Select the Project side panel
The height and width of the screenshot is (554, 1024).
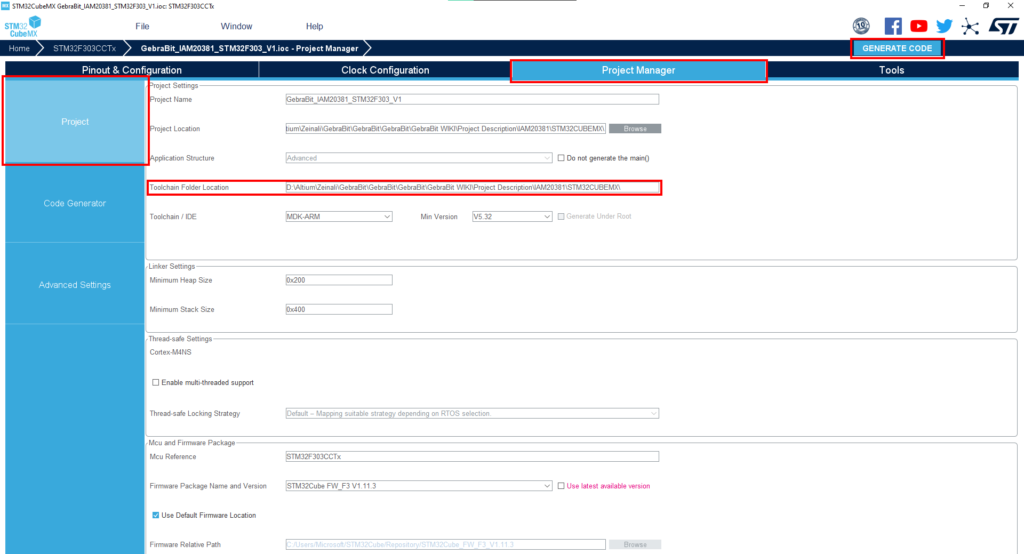click(x=75, y=122)
